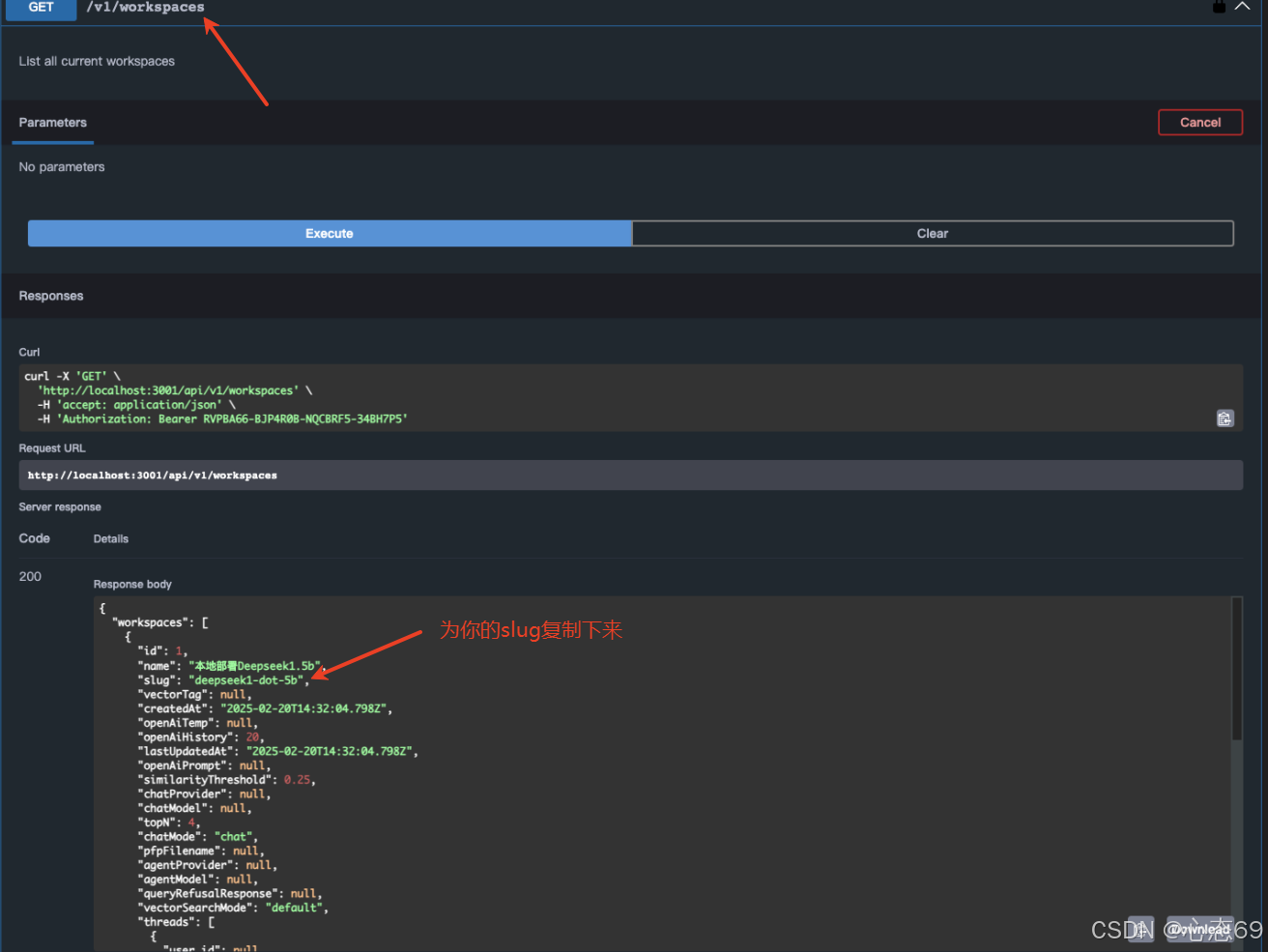Screen dimensions: 1268x952
Task: Click the blue GET method badge
Action: (x=40, y=7)
